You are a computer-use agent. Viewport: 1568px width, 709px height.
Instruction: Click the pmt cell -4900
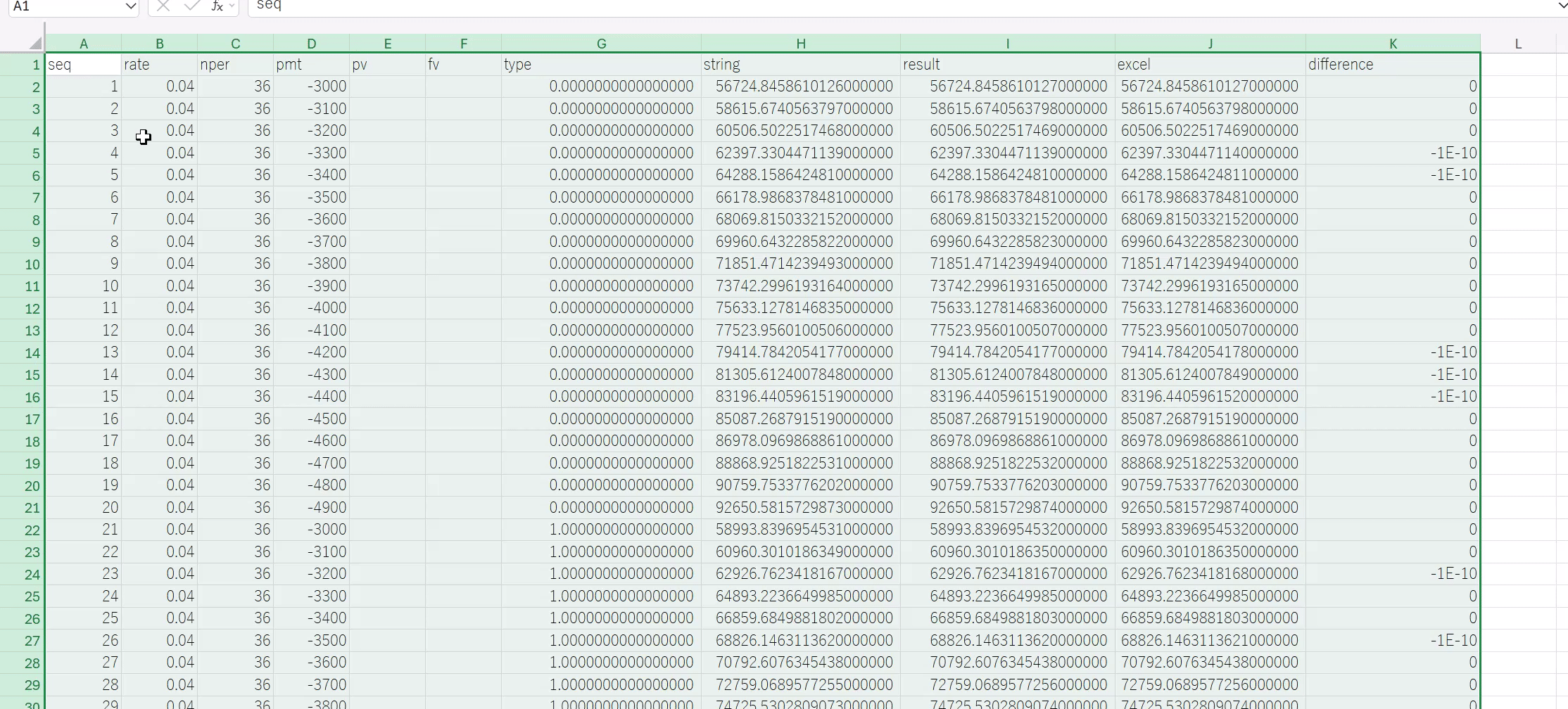coord(312,508)
